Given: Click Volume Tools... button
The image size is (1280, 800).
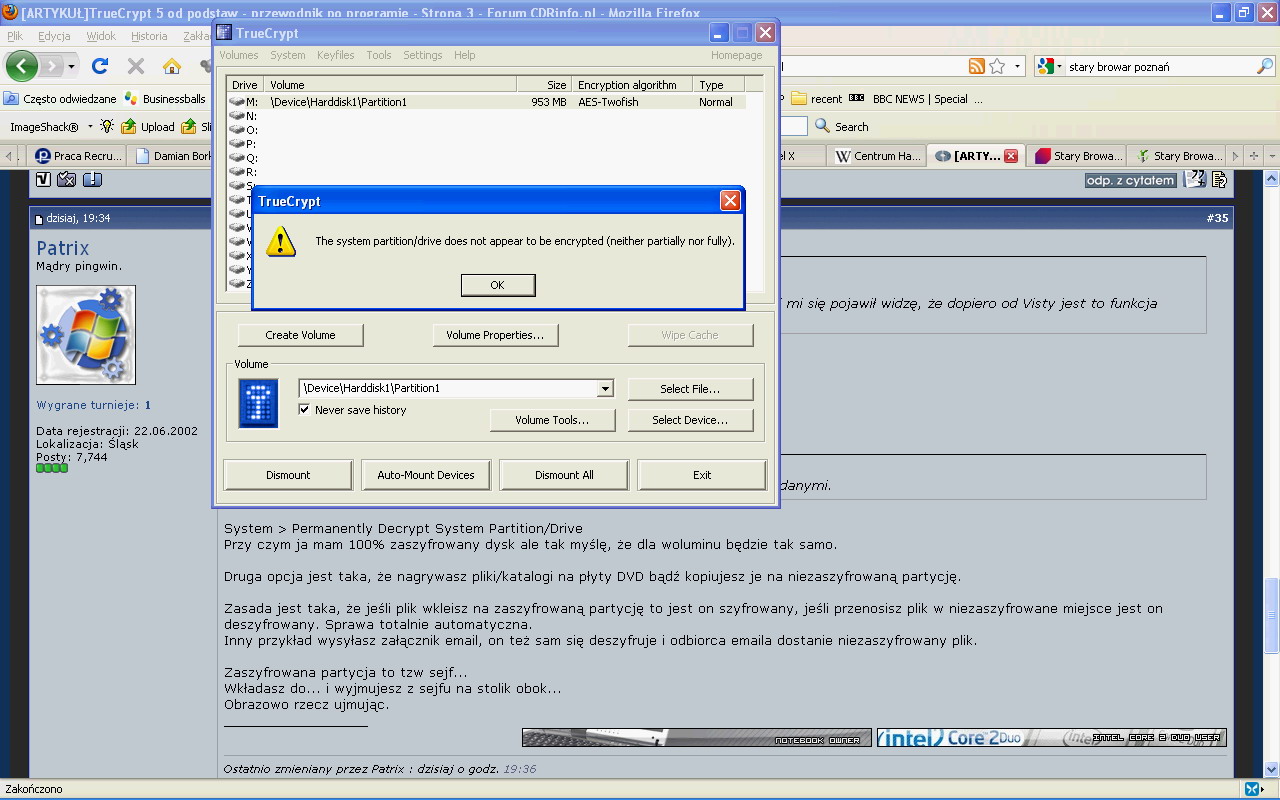Looking at the screenshot, I should click(x=552, y=420).
